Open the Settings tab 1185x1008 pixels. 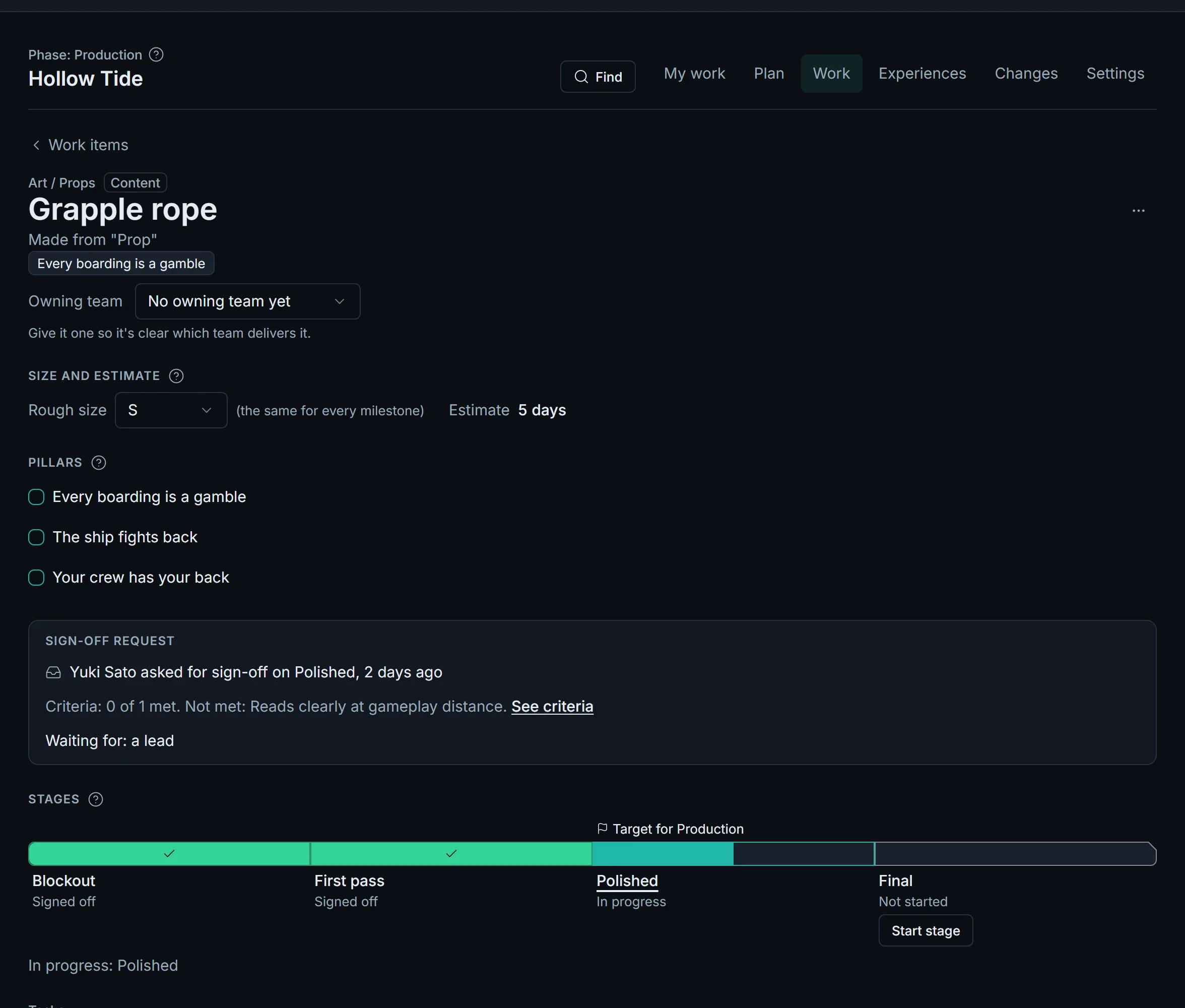coord(1115,73)
